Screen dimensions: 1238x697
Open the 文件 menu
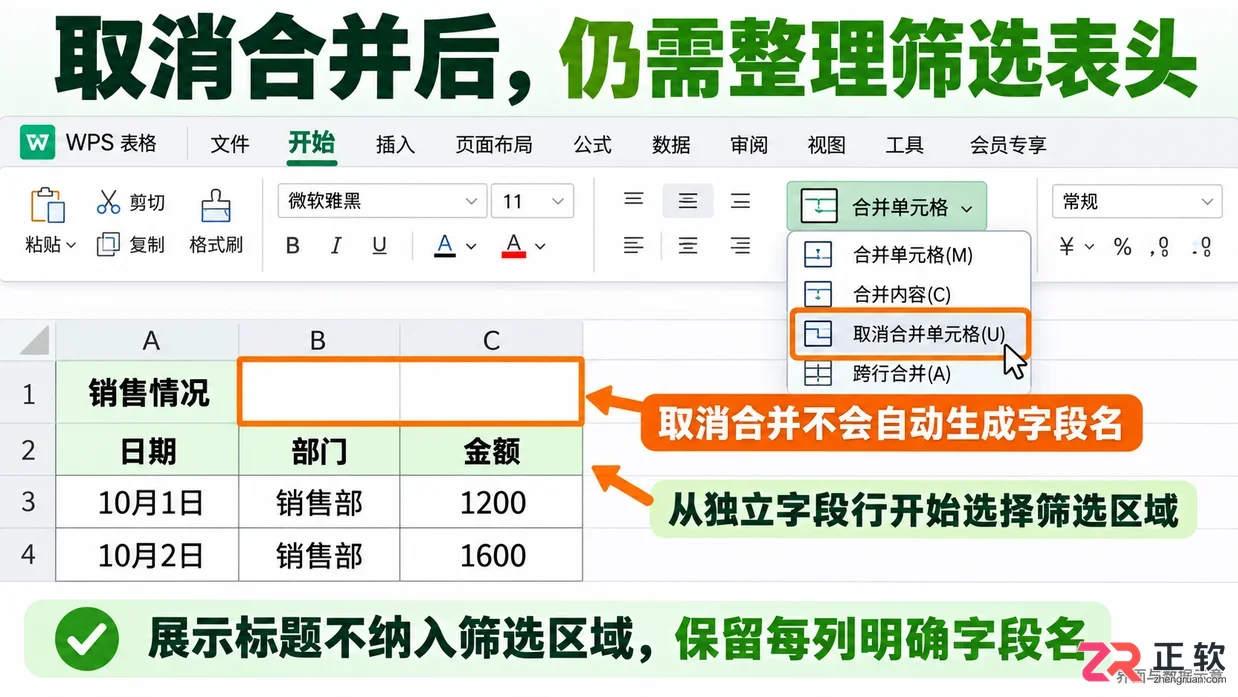coord(230,145)
